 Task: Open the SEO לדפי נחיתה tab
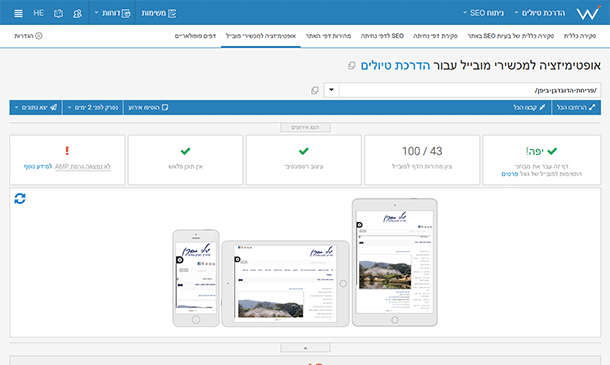(x=382, y=36)
